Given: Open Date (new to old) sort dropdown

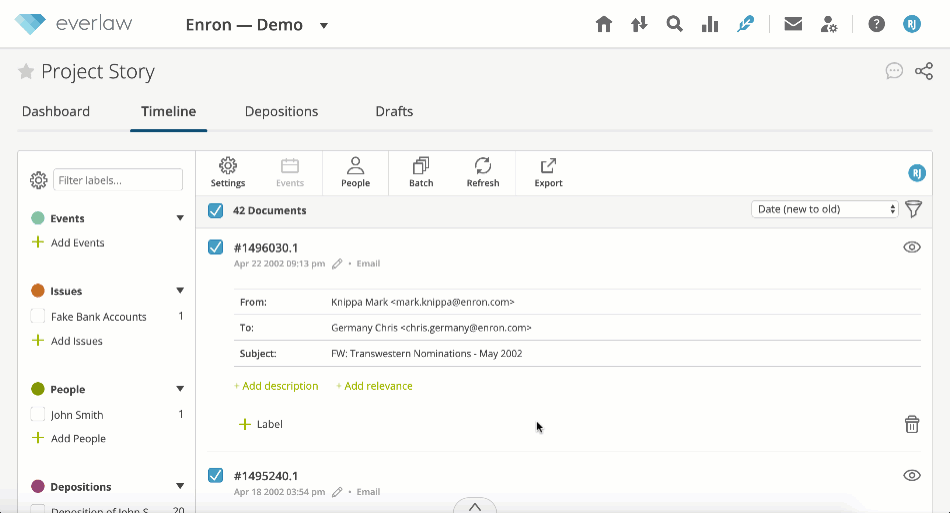Looking at the screenshot, I should click(825, 209).
